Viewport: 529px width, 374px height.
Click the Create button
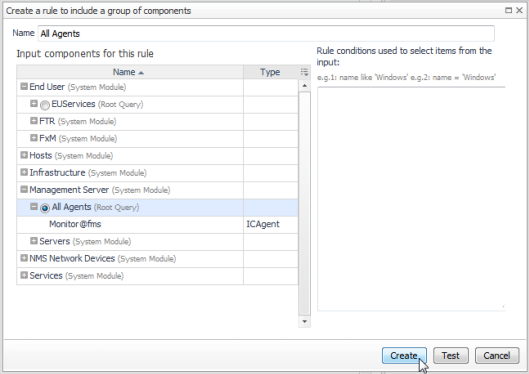click(404, 355)
